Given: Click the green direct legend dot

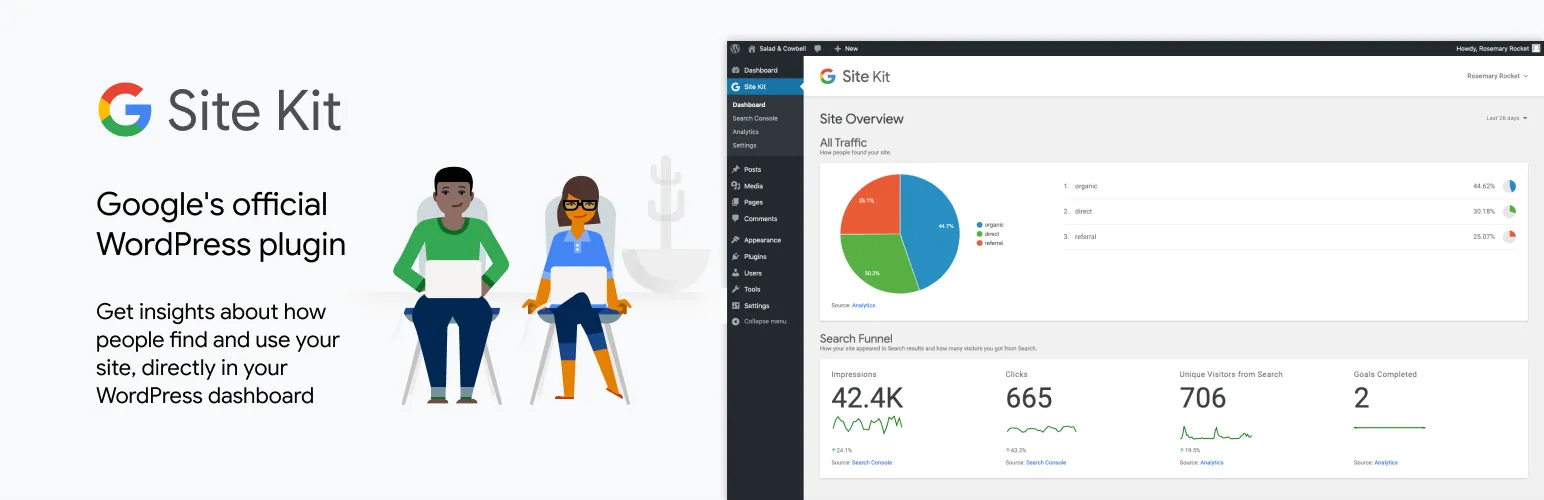Looking at the screenshot, I should pos(979,234).
